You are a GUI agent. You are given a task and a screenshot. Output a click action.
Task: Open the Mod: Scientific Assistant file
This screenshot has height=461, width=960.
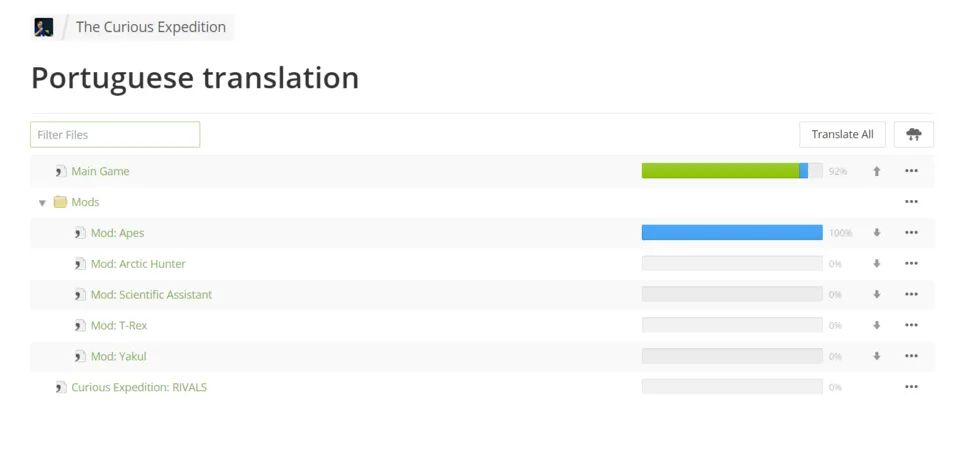(x=151, y=294)
